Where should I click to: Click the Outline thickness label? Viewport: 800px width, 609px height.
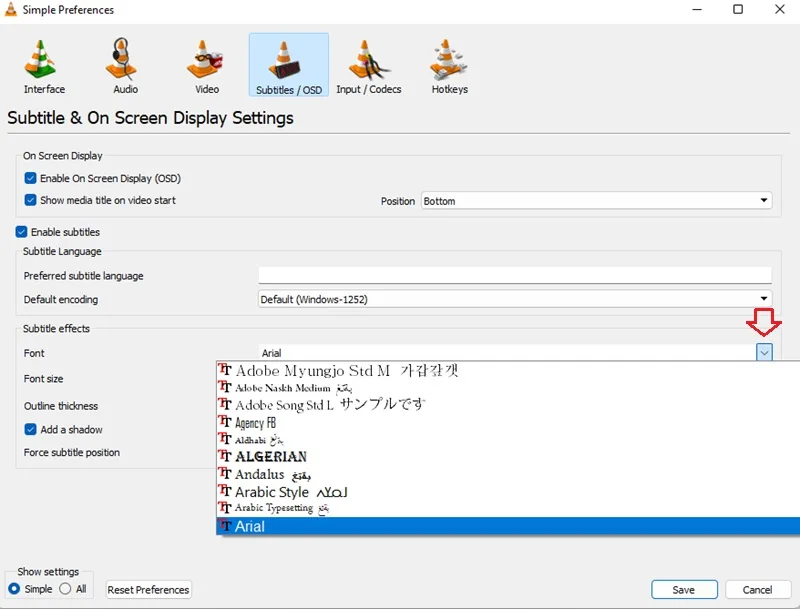pos(61,406)
